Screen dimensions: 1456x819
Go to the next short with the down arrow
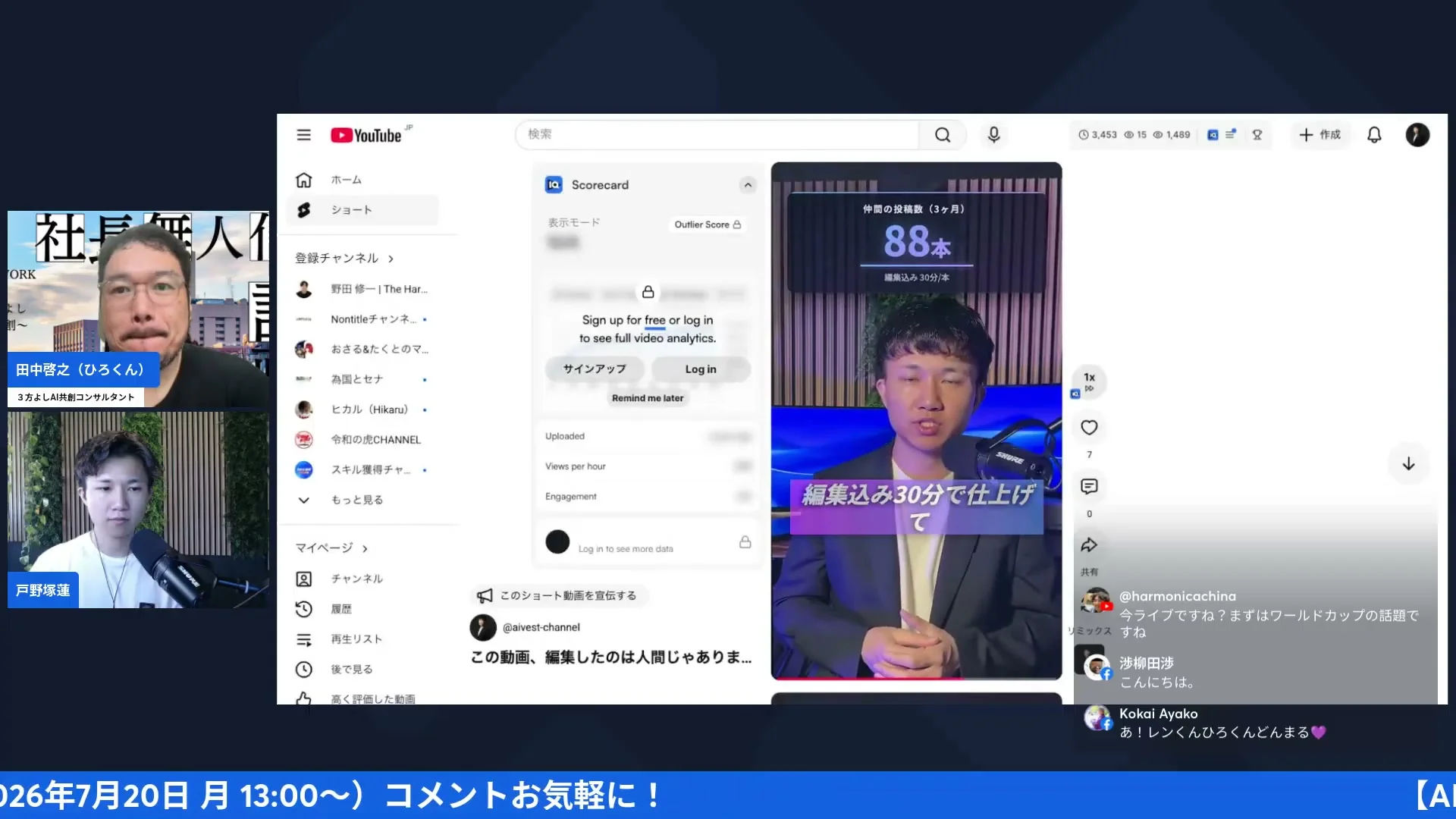click(x=1408, y=464)
